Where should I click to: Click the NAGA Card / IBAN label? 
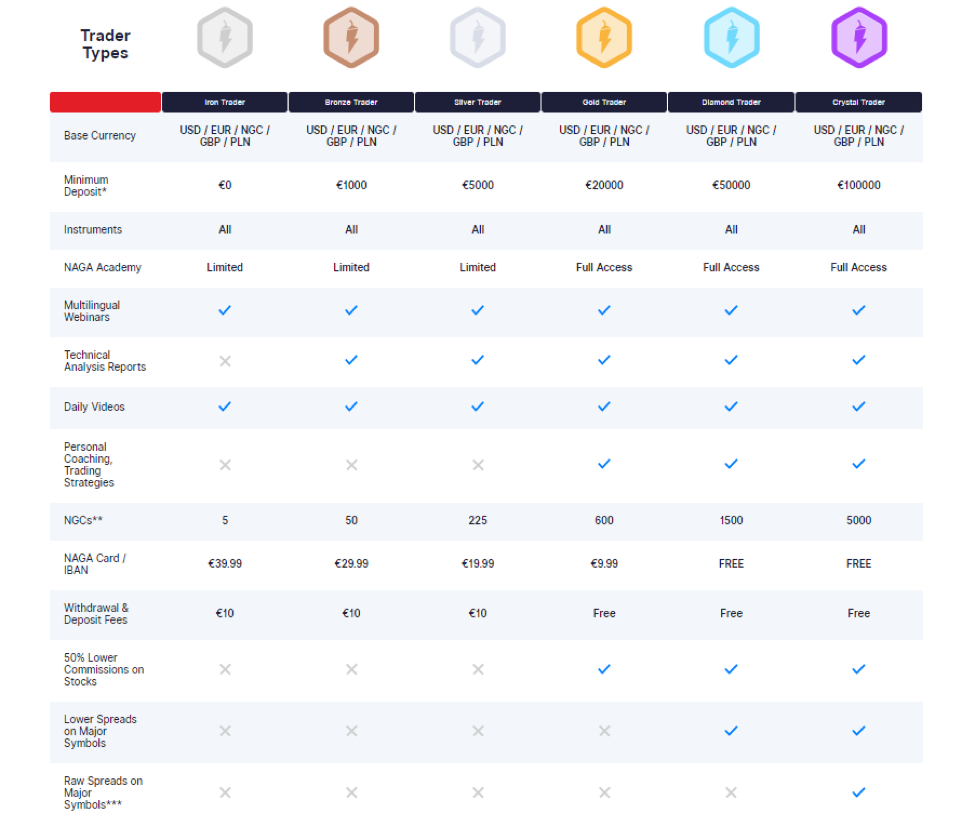(x=95, y=564)
